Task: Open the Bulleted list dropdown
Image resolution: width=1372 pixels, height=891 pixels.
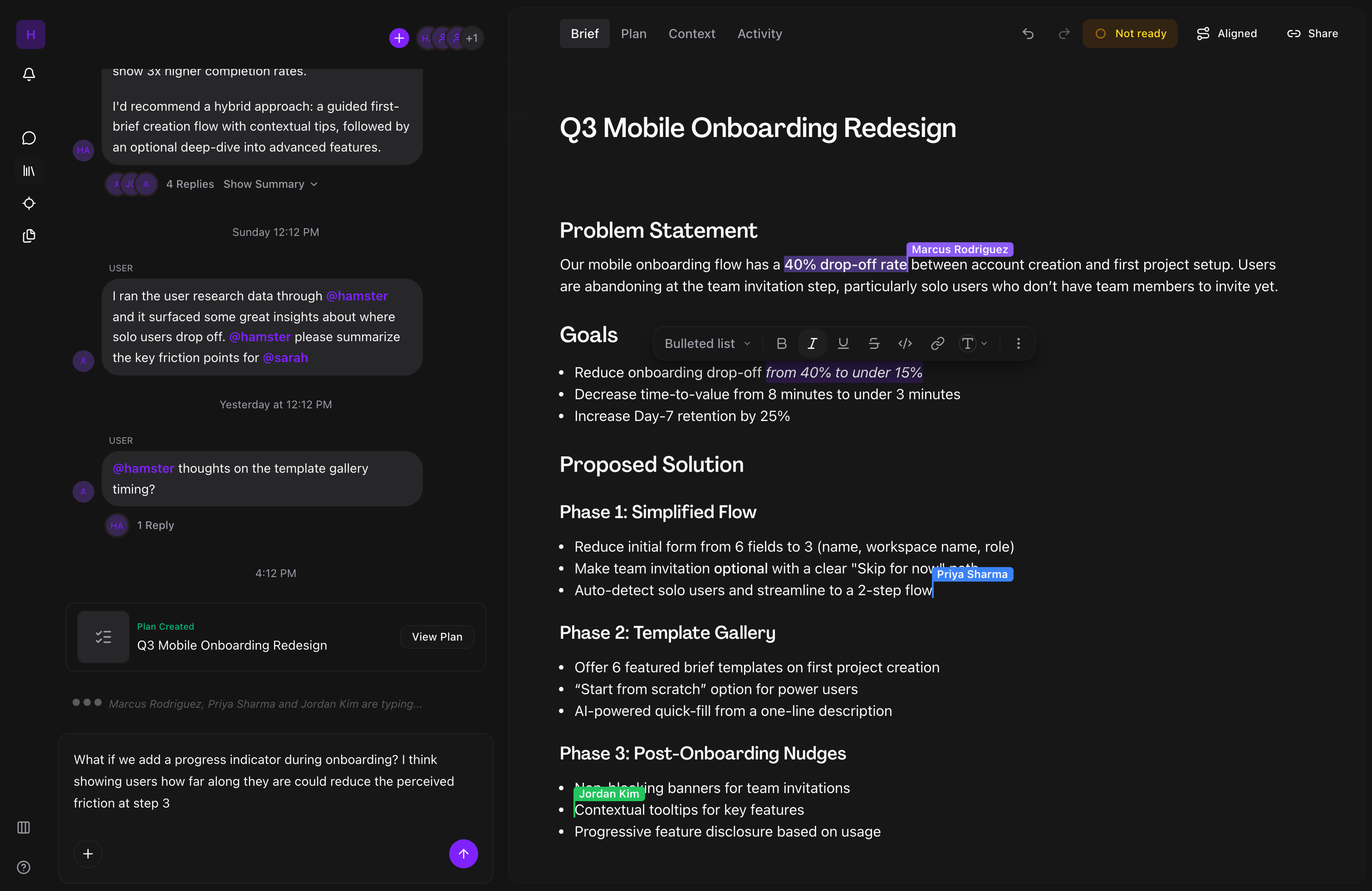Action: point(707,343)
